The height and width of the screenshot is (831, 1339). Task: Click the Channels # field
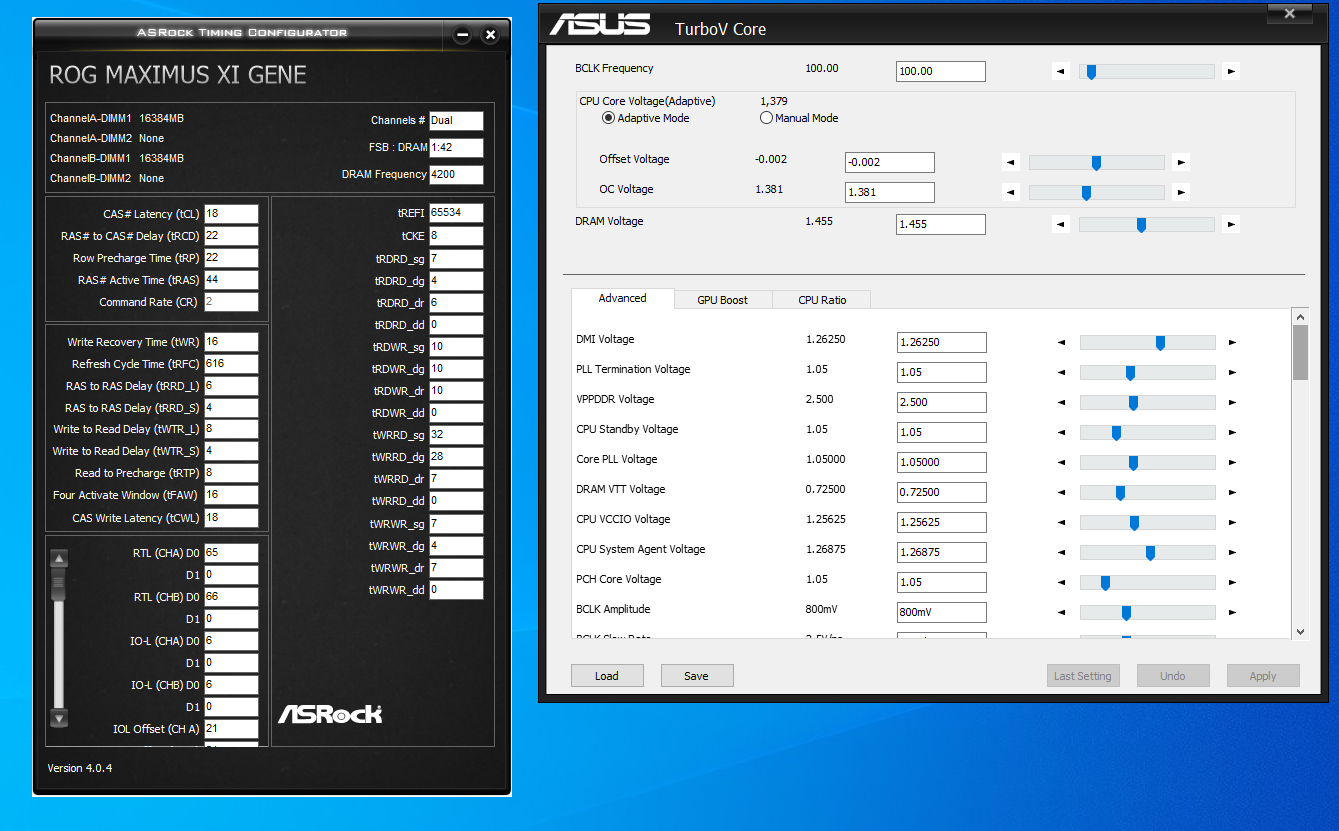coord(456,121)
